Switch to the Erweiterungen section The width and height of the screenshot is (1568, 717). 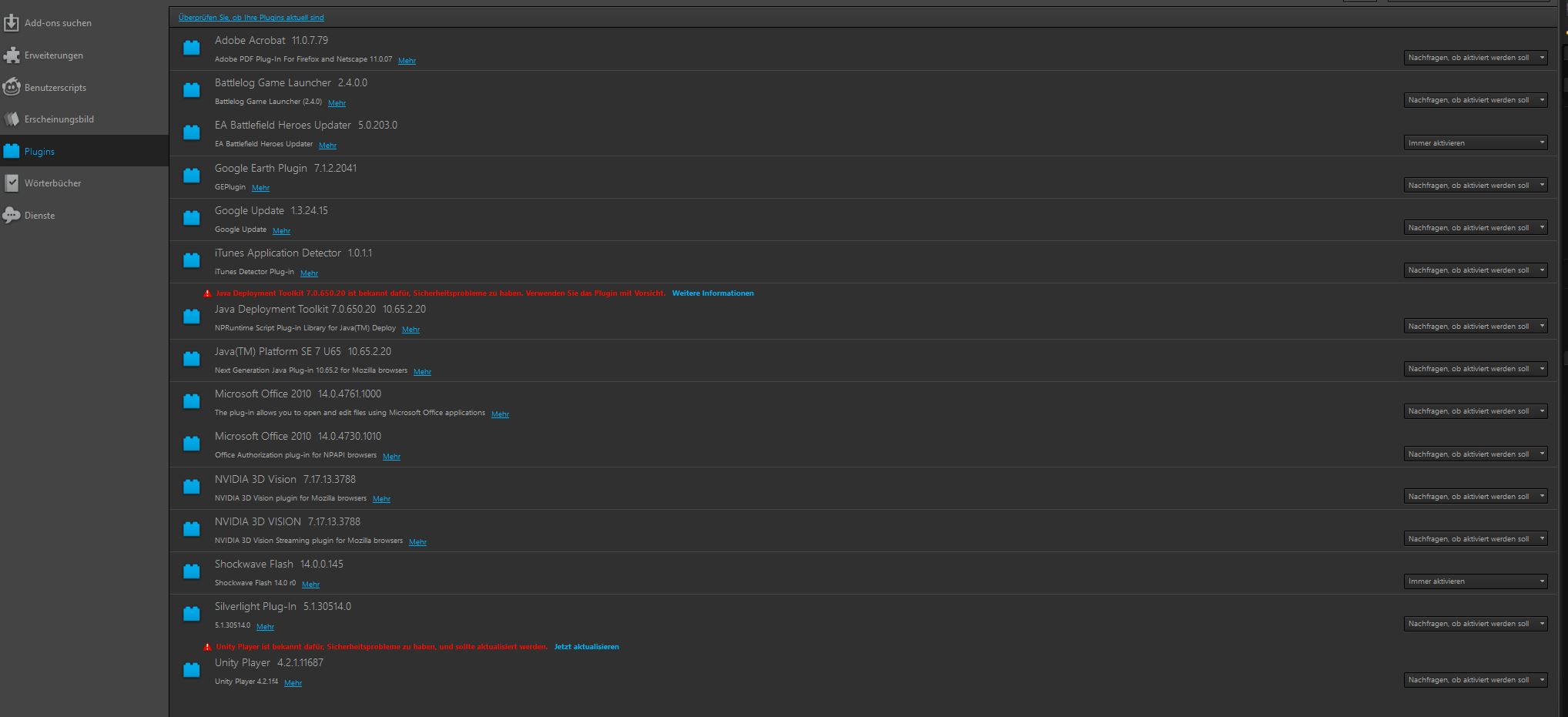tap(84, 55)
